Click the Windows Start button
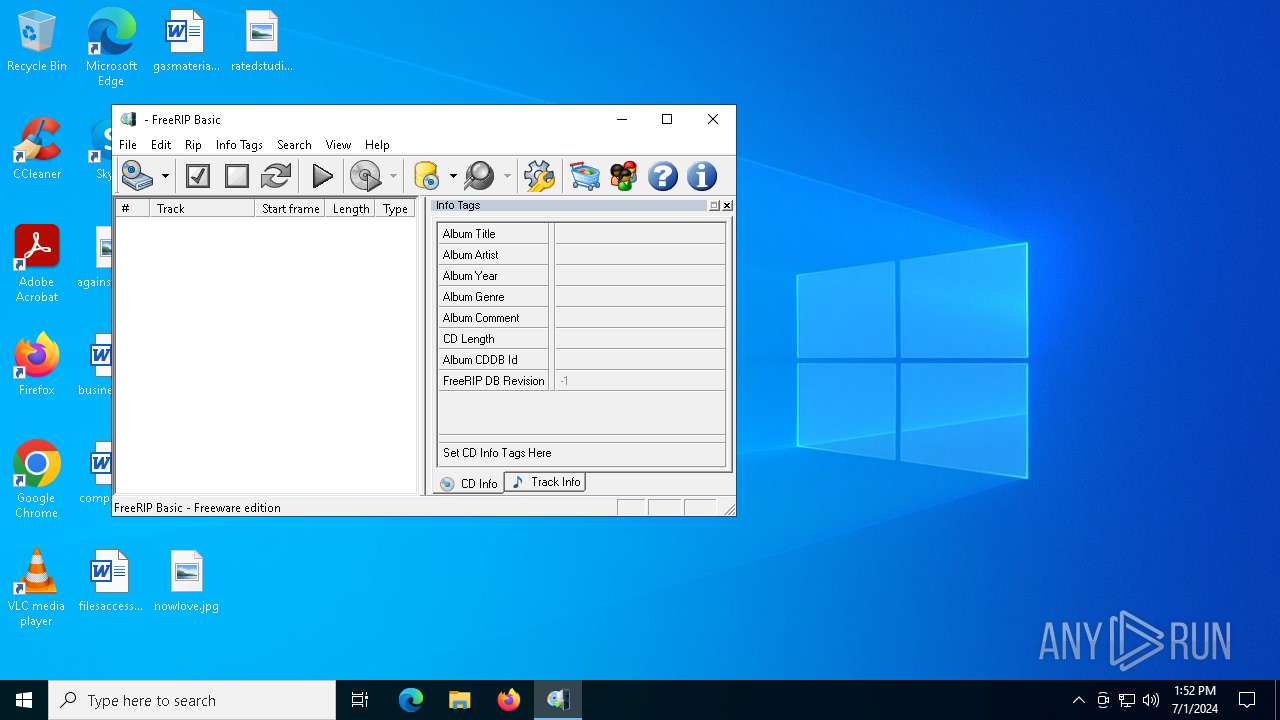Image resolution: width=1280 pixels, height=720 pixels. pyautogui.click(x=24, y=700)
